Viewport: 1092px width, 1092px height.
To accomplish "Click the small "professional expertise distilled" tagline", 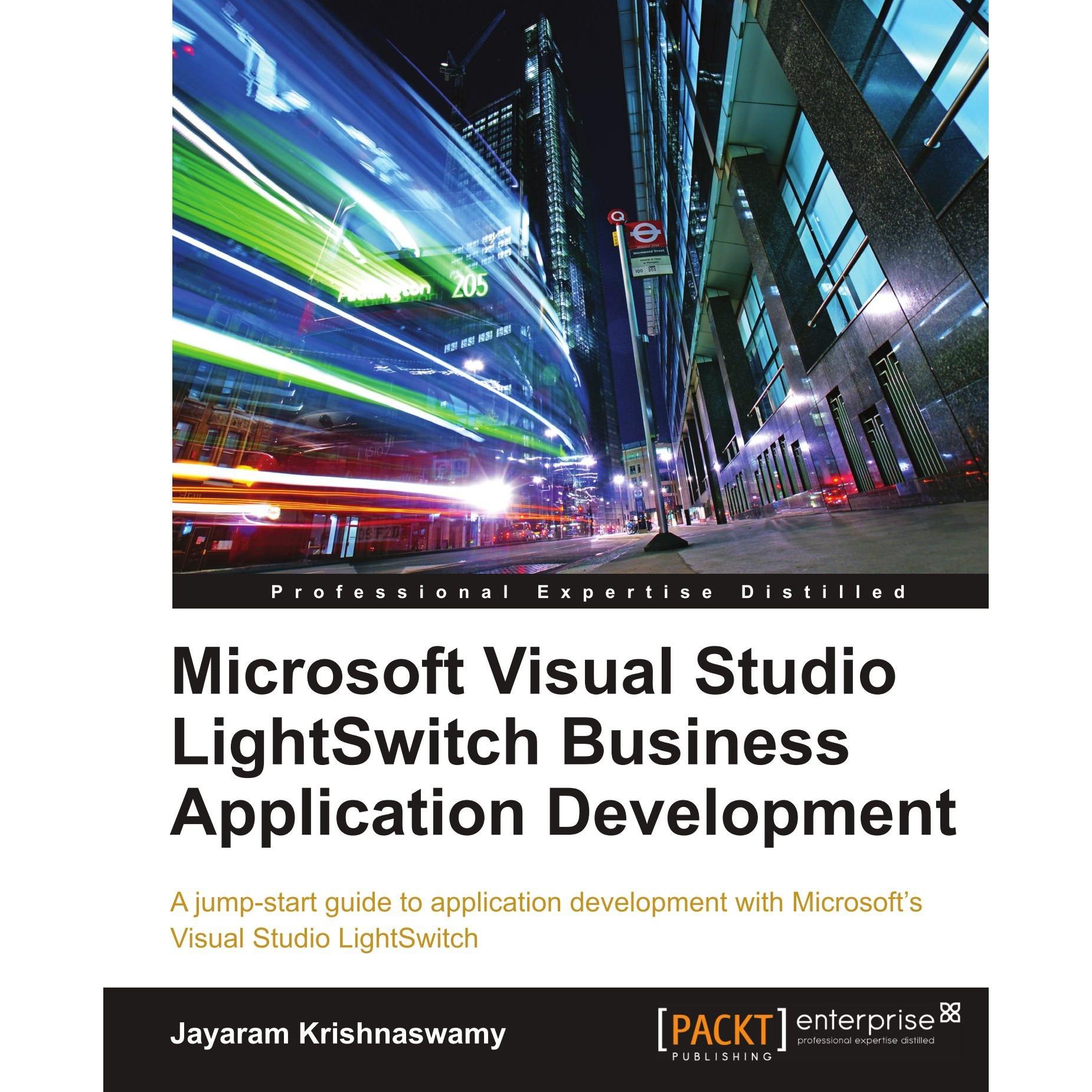I will (x=866, y=1041).
